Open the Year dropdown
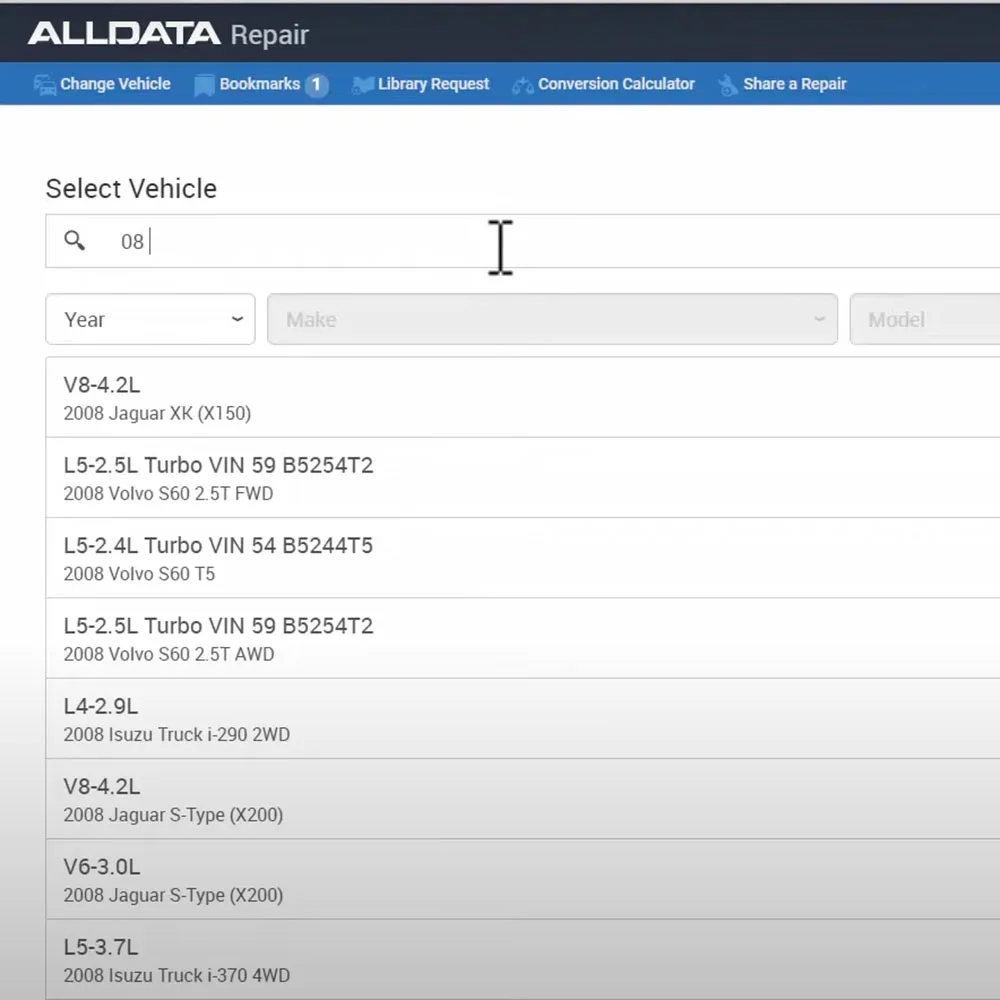Screen dimensions: 1000x1000 point(150,319)
